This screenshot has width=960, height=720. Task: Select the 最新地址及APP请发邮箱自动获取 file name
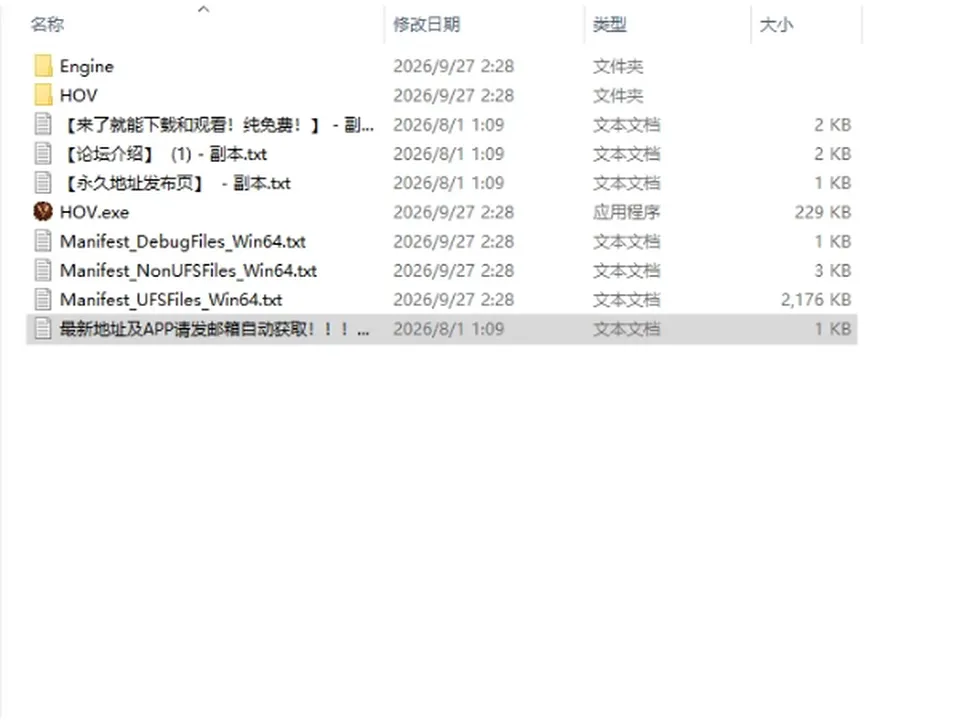tap(215, 329)
